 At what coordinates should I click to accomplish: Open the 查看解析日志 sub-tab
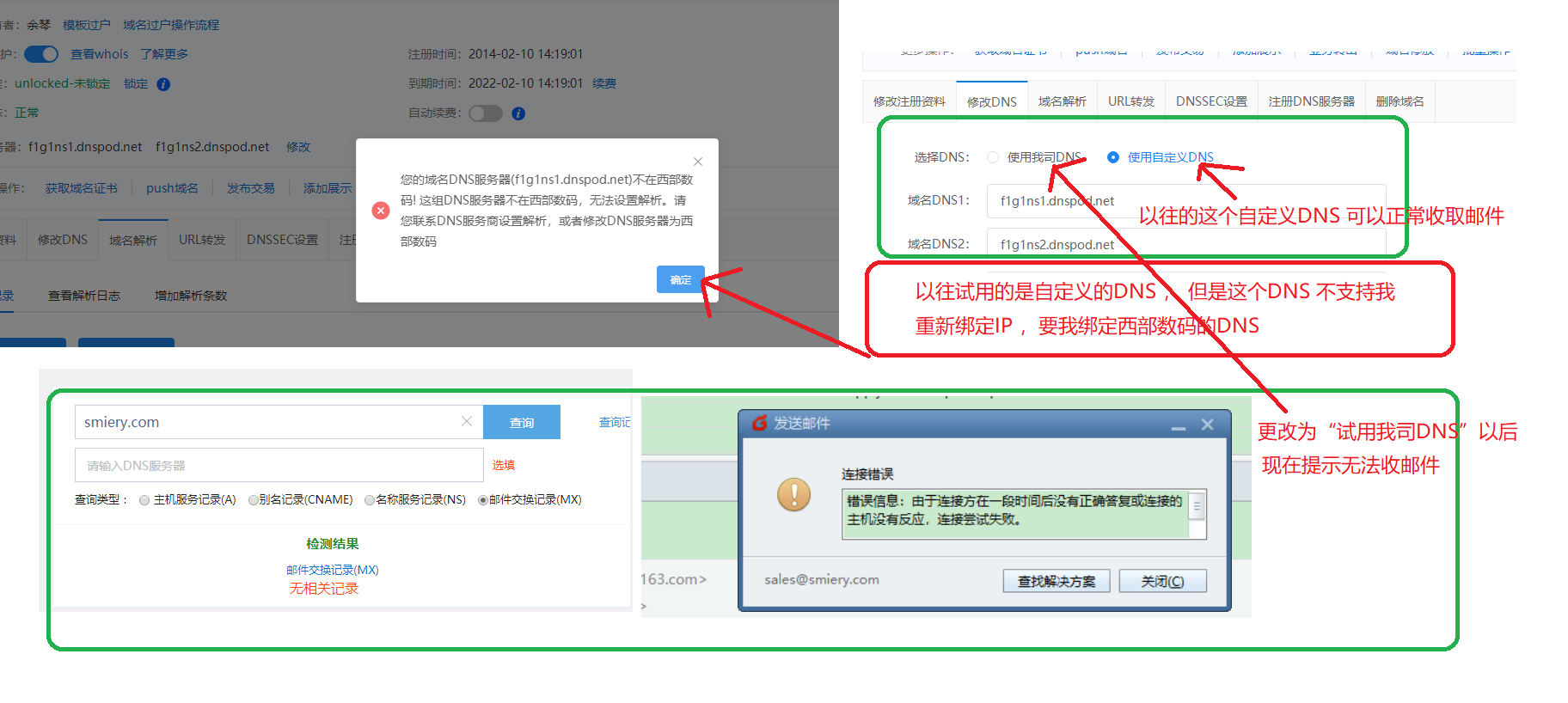[x=84, y=296]
